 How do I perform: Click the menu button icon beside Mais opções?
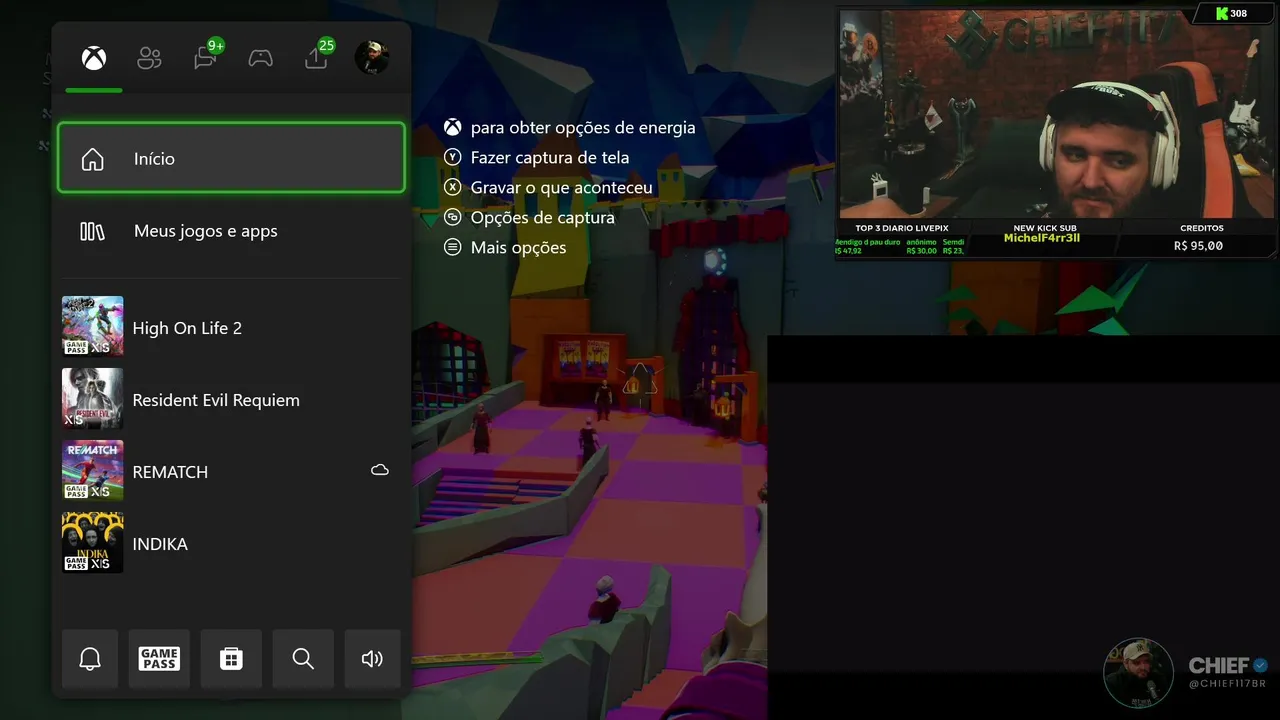(x=453, y=247)
